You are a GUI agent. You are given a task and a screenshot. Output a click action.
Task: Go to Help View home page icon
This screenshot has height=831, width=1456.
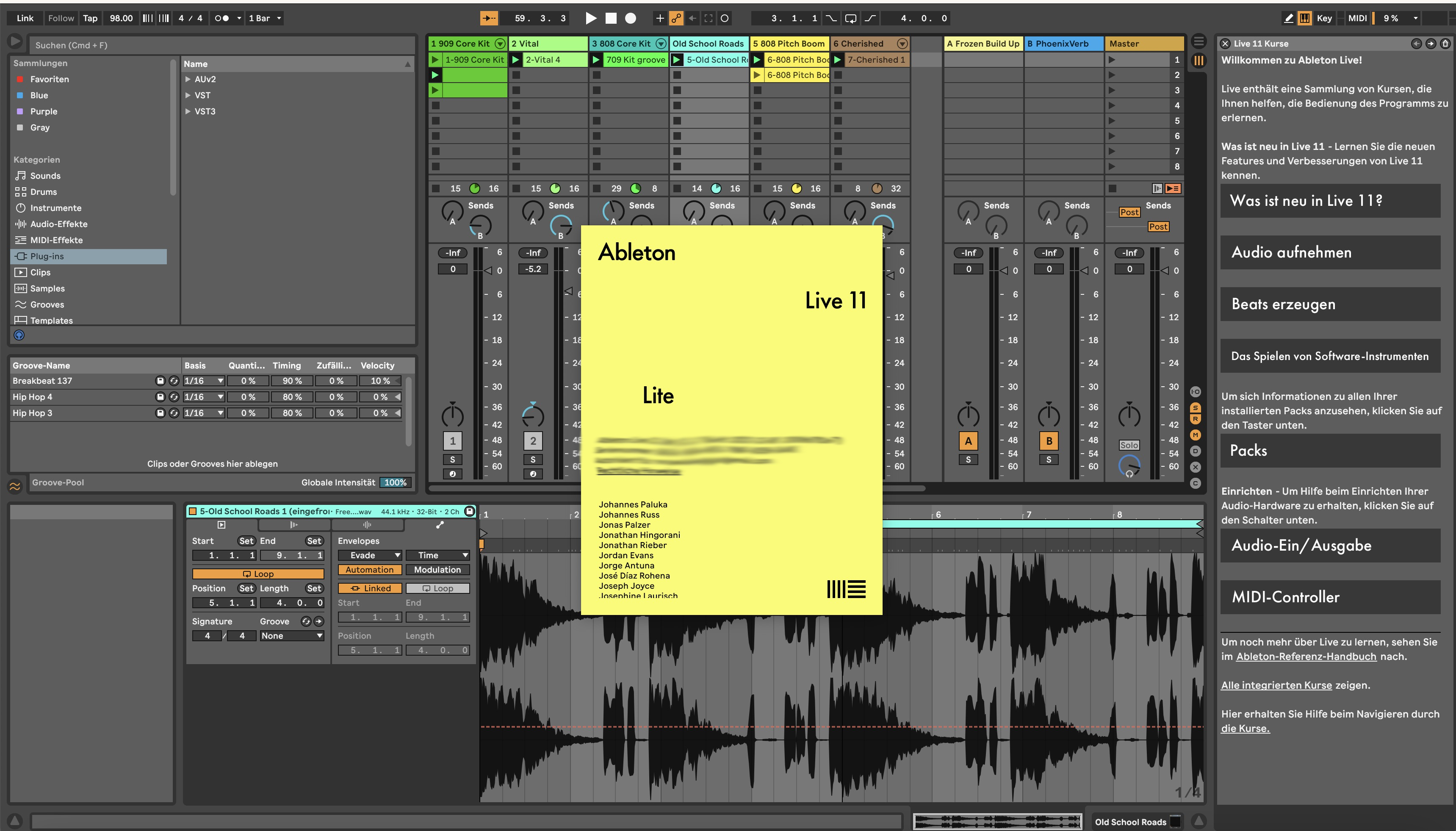pyautogui.click(x=1445, y=43)
